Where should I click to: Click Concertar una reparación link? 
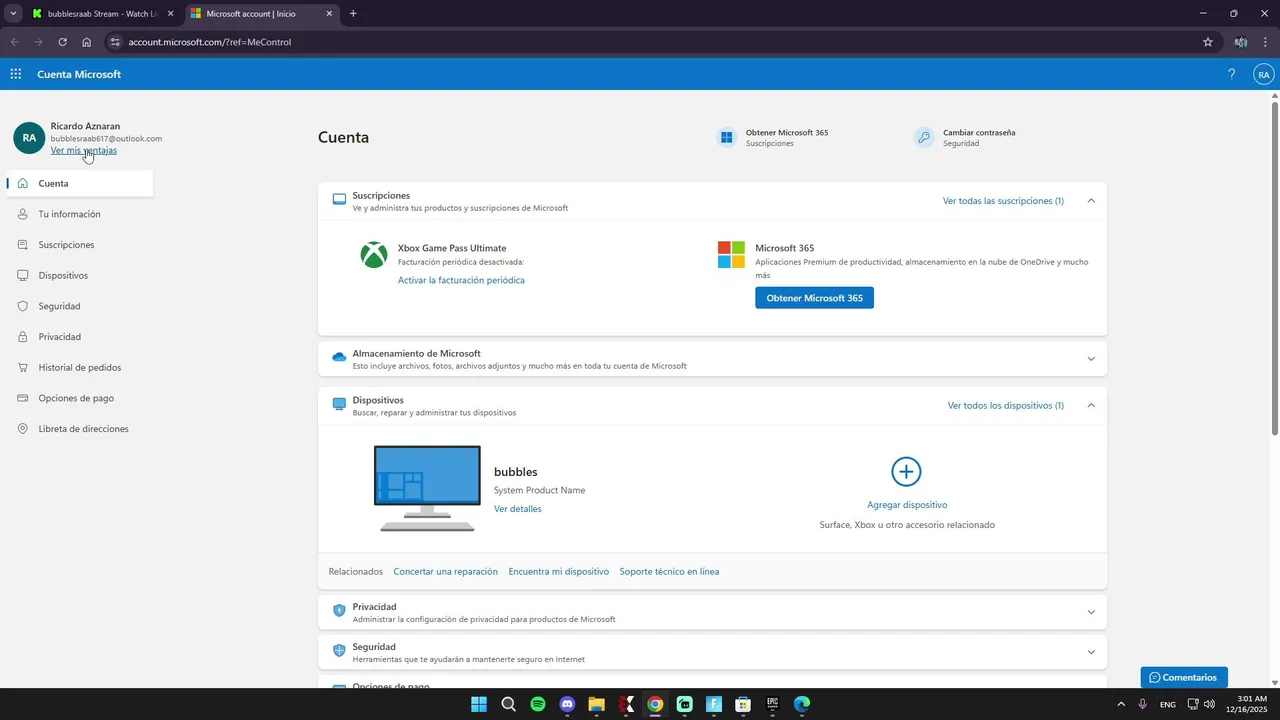click(446, 572)
